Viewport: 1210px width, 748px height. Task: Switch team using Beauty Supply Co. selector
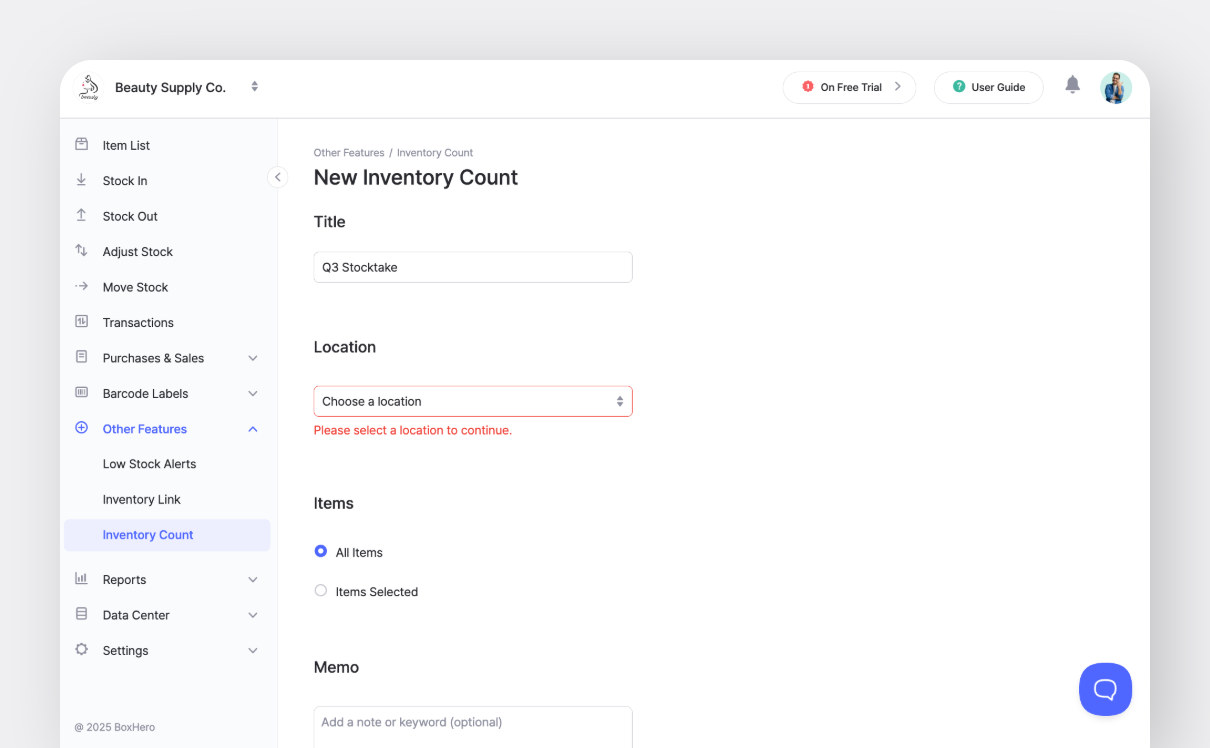(x=255, y=87)
